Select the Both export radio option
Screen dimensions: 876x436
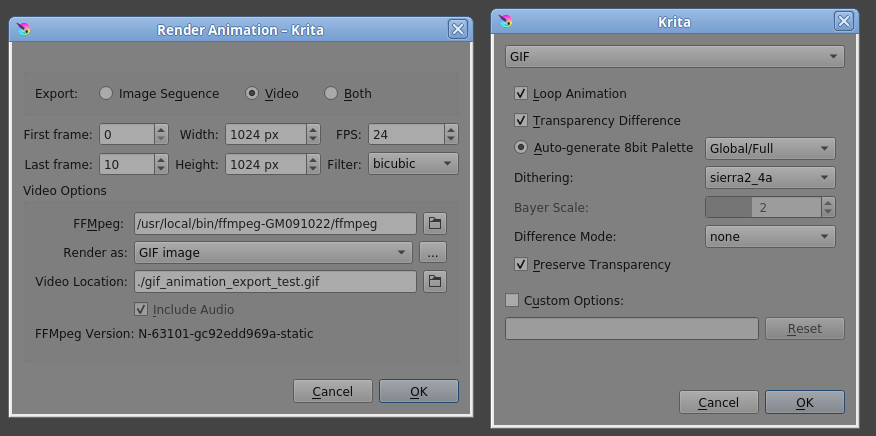coord(331,94)
